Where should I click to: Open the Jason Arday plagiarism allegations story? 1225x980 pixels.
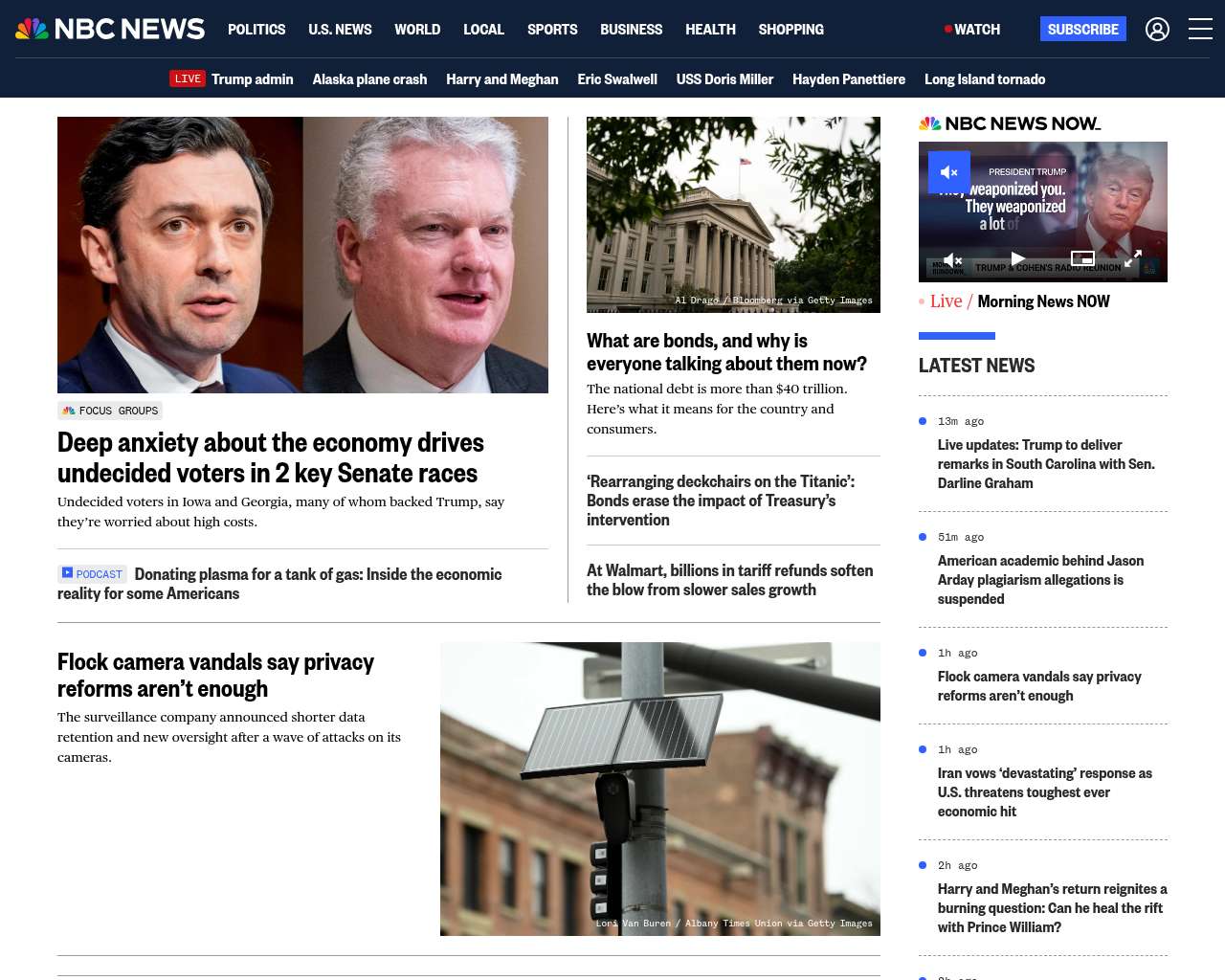(1040, 580)
